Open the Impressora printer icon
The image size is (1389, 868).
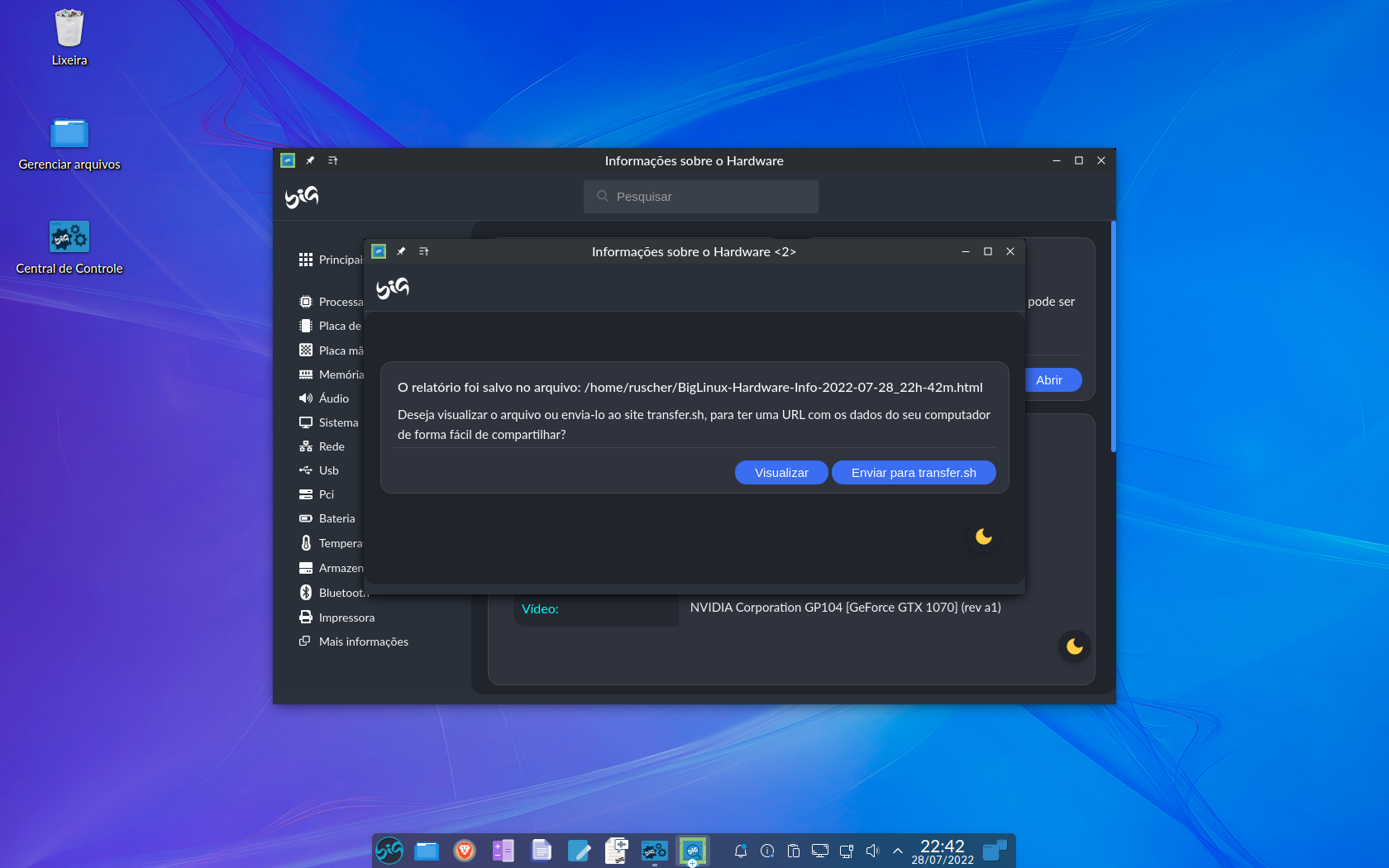pos(306,618)
